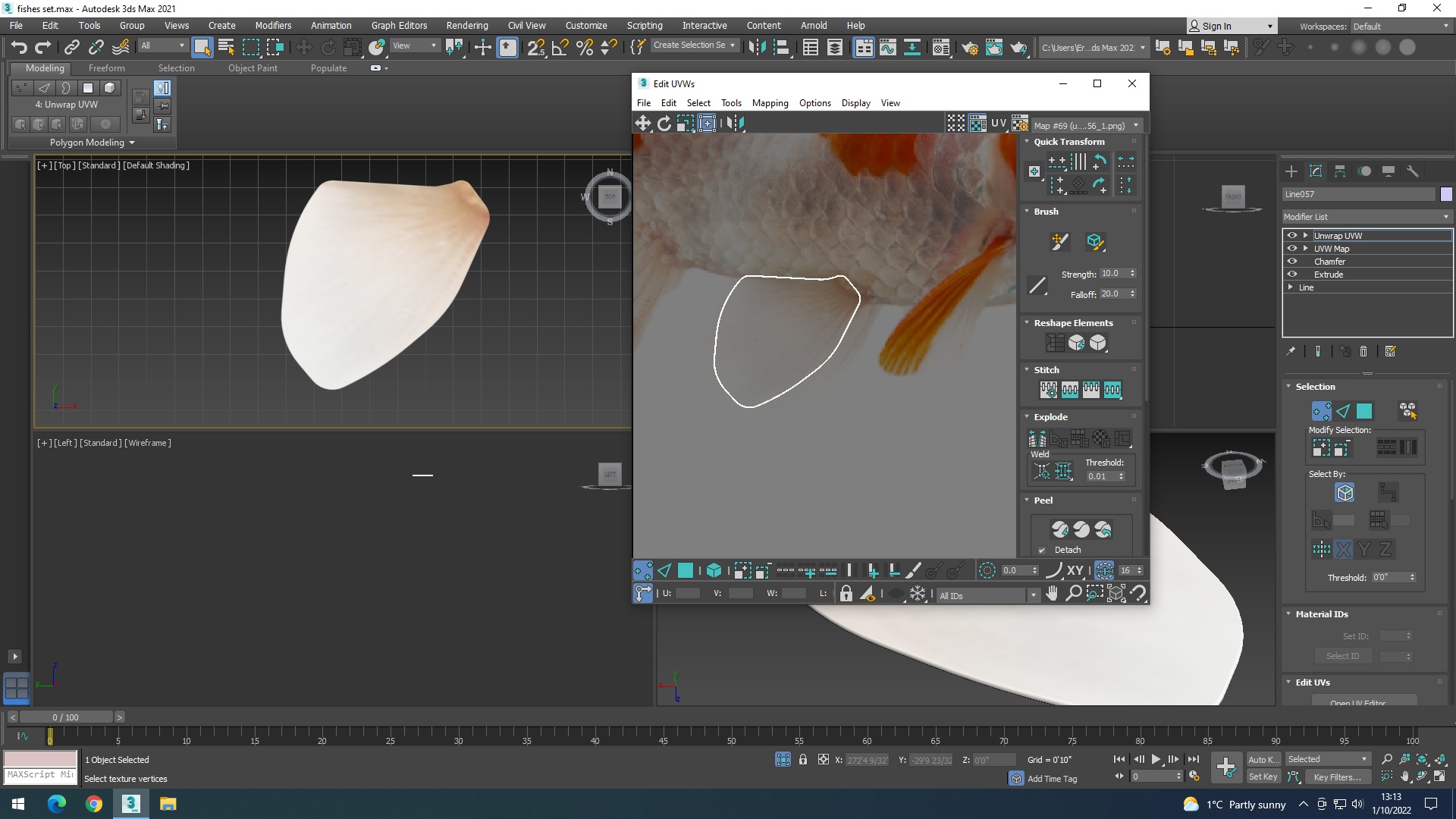Open the Utilities wrench tab in command panel

1413,171
